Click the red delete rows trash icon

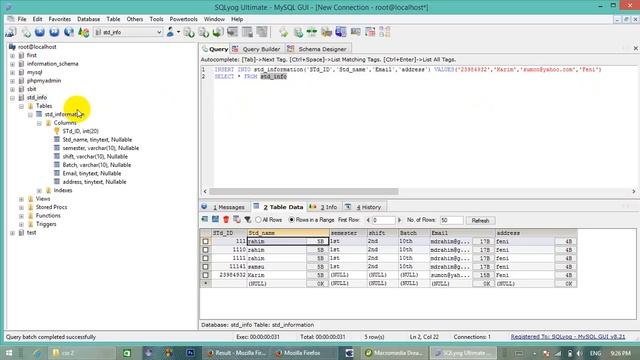[x=226, y=220]
